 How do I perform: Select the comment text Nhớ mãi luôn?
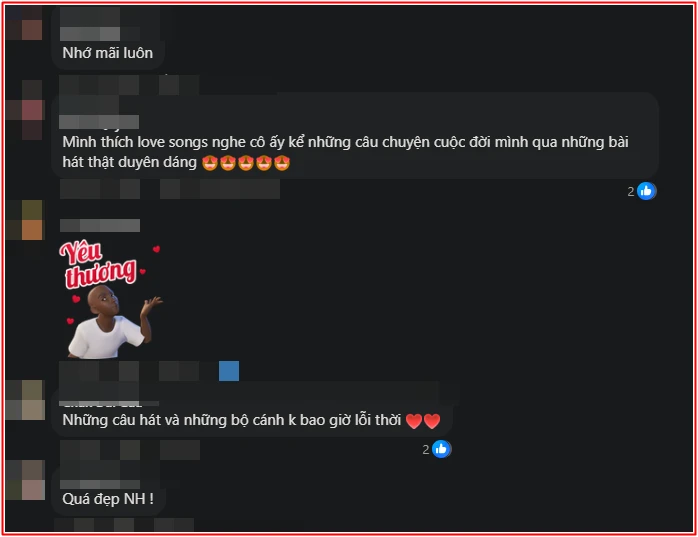pyautogui.click(x=108, y=53)
